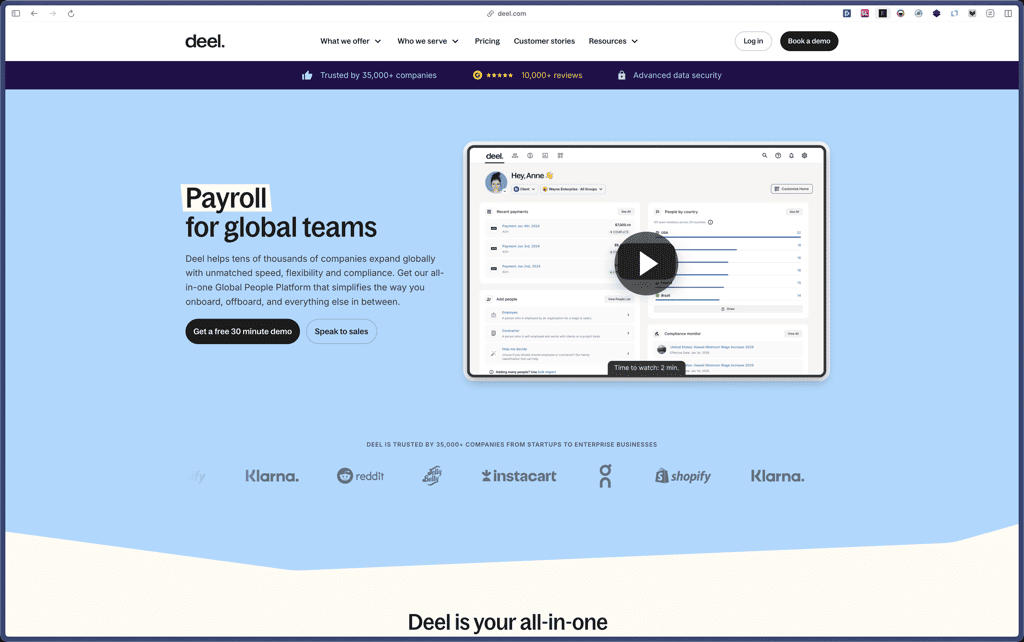
Task: Click the Log in button
Action: pyautogui.click(x=753, y=41)
